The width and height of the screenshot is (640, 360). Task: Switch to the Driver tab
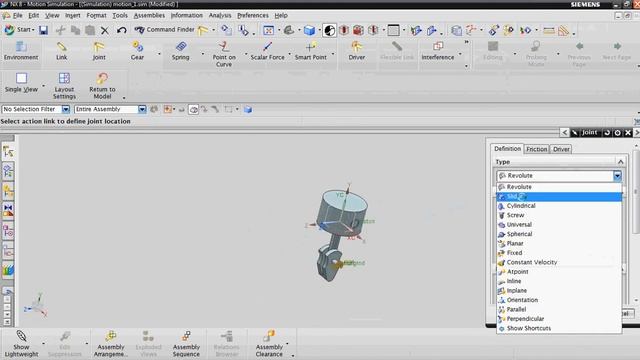[x=561, y=149]
